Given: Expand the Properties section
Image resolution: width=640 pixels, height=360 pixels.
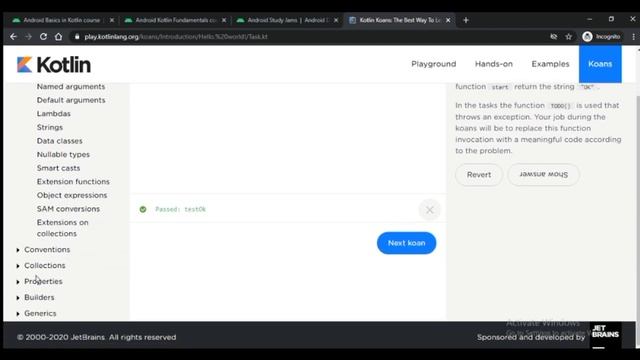Looking at the screenshot, I should (43, 281).
